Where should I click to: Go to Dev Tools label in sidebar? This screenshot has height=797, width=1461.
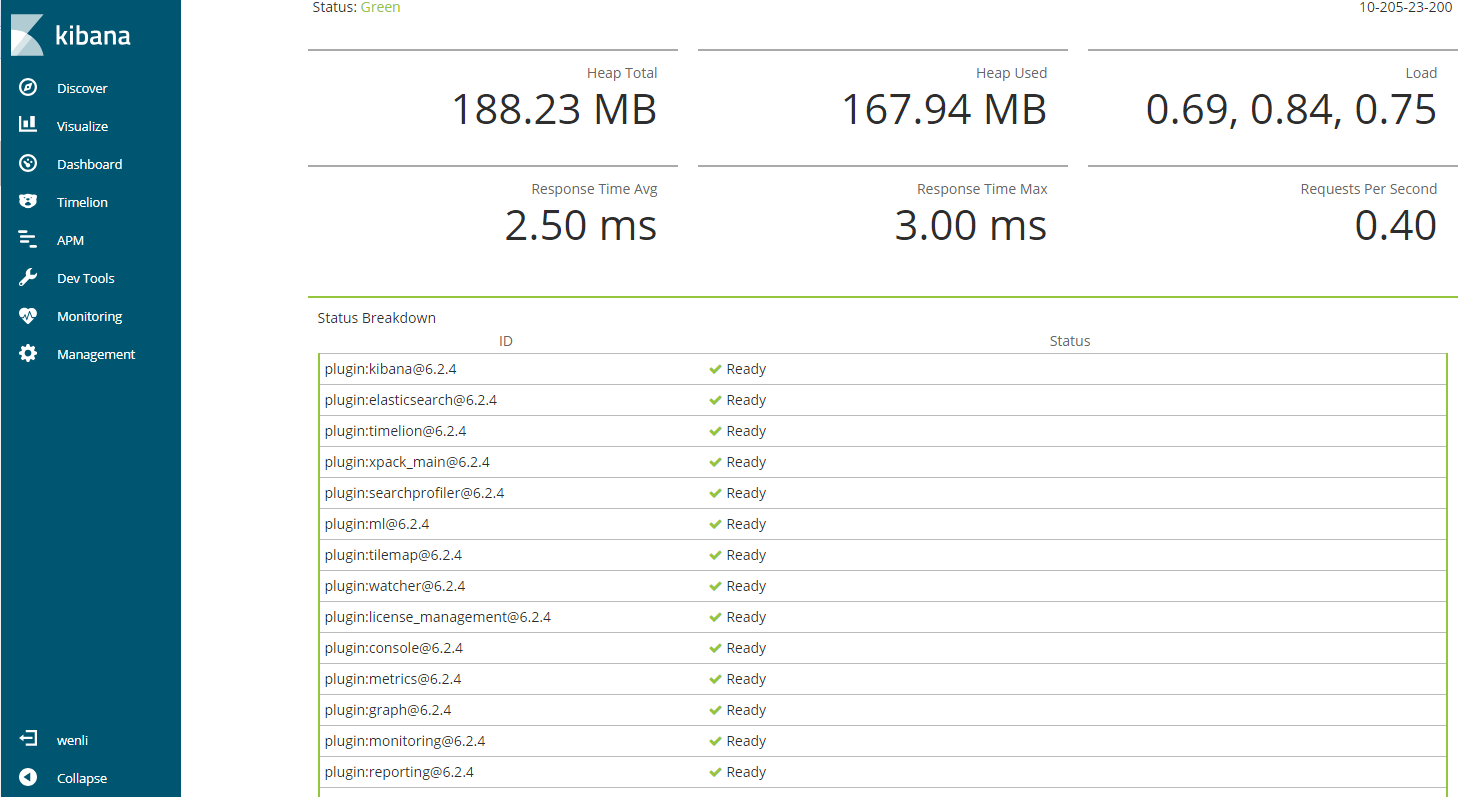pos(86,278)
